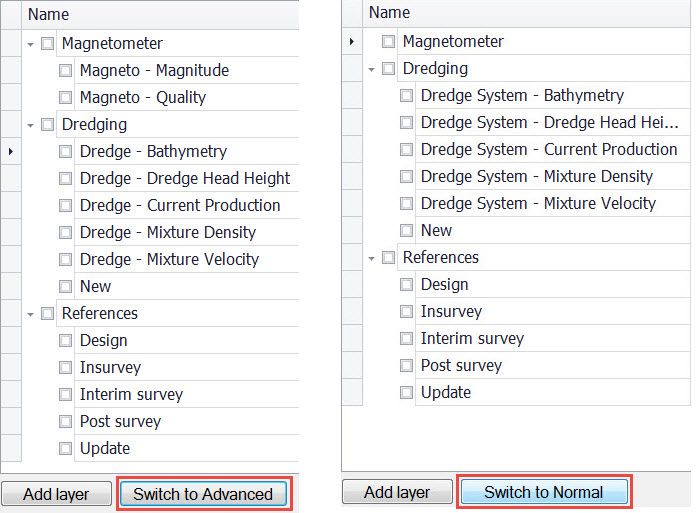Toggle Dredge - Mixture Density checkbox
This screenshot has width=699, height=513.
[66, 233]
